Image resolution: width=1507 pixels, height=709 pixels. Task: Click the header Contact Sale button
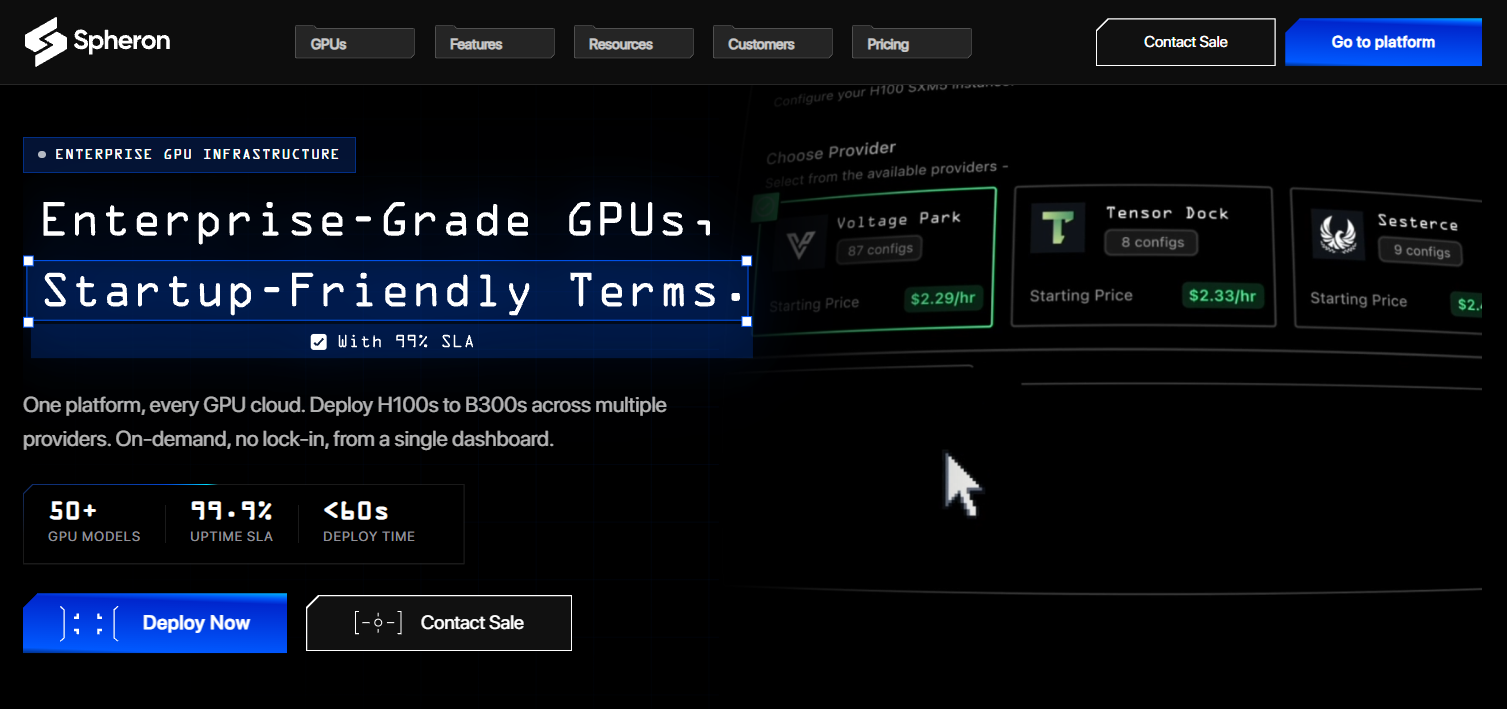tap(1185, 42)
